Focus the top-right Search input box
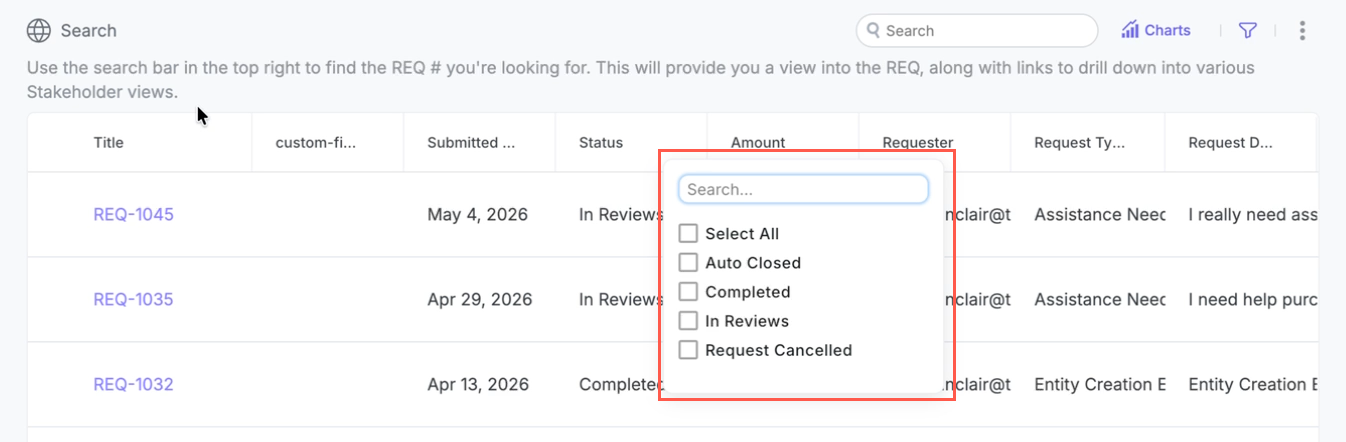The width and height of the screenshot is (1346, 442). (977, 31)
